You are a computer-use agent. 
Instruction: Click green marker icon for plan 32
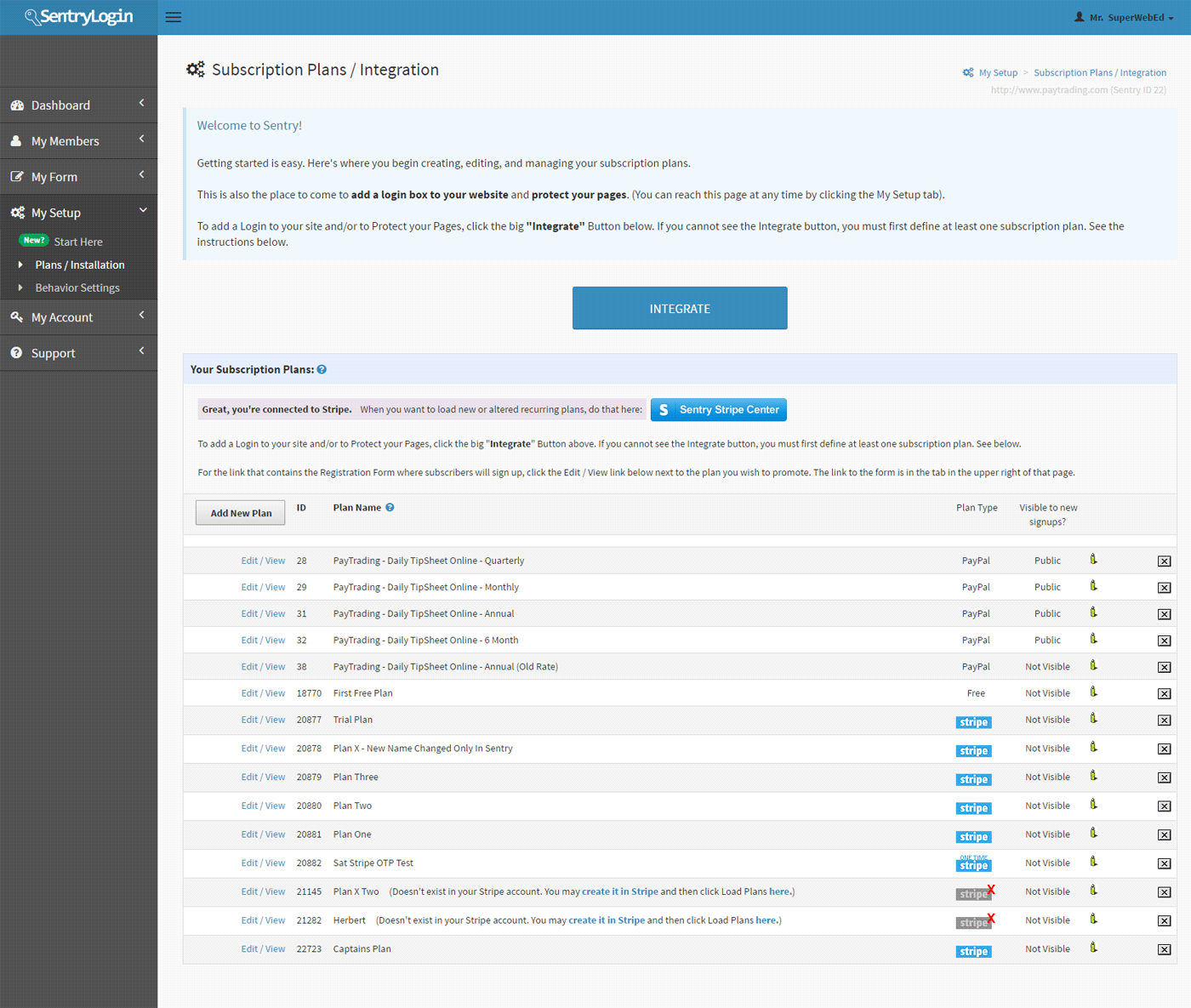pos(1094,638)
